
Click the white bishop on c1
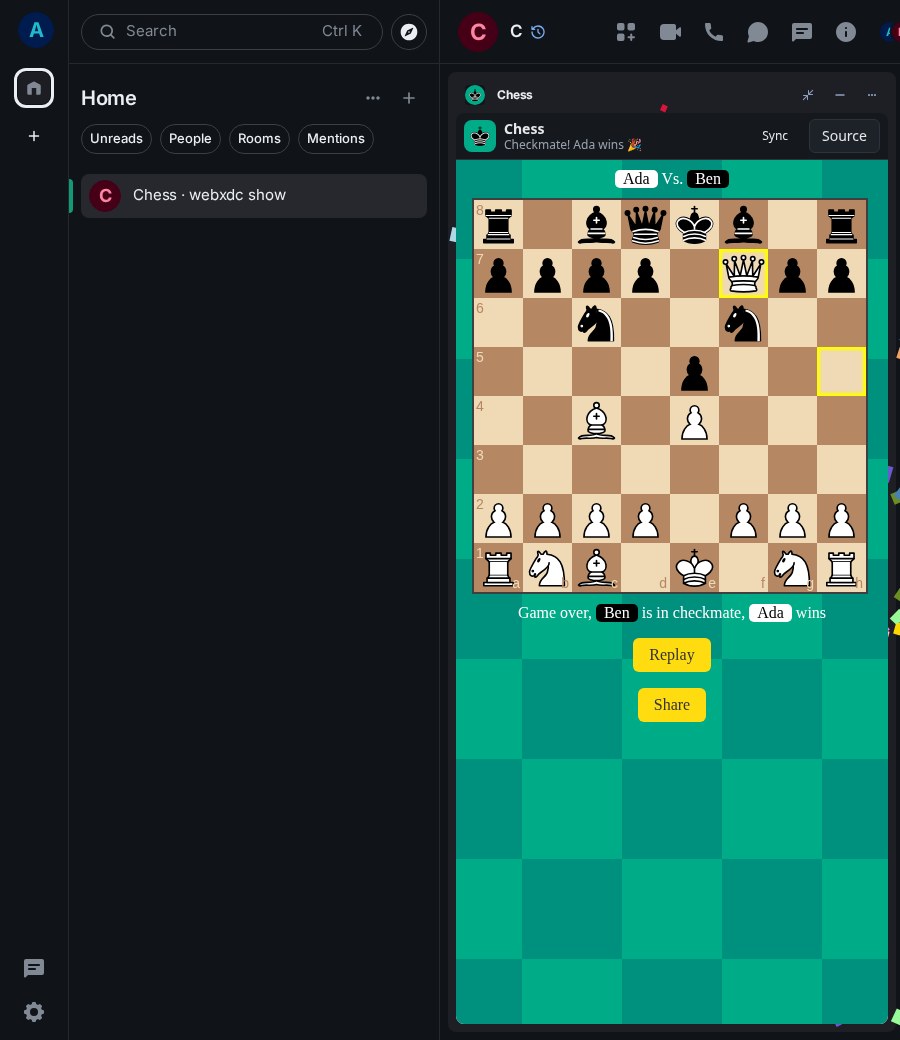click(596, 568)
